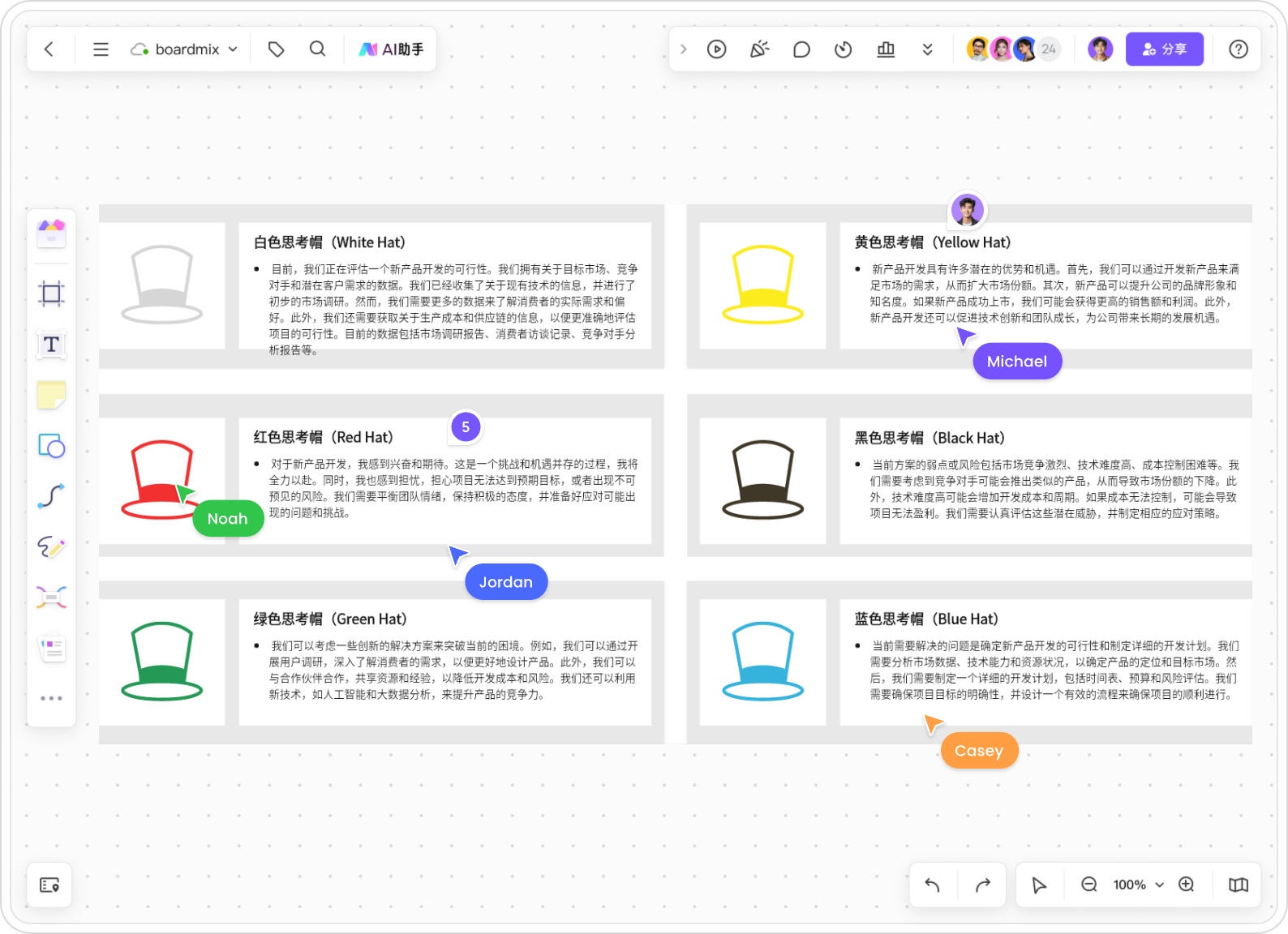Select the green hat image
Screen dimensions: 1288x934
pos(161,662)
